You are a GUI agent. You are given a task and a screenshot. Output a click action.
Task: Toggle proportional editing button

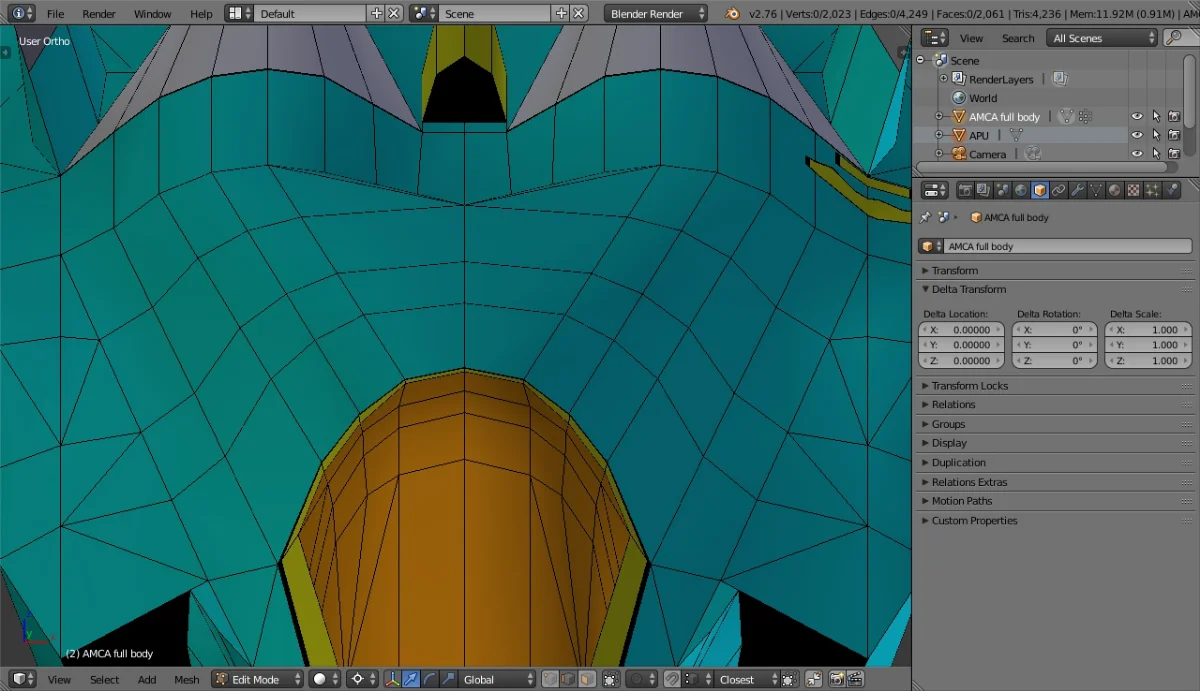coord(643,679)
